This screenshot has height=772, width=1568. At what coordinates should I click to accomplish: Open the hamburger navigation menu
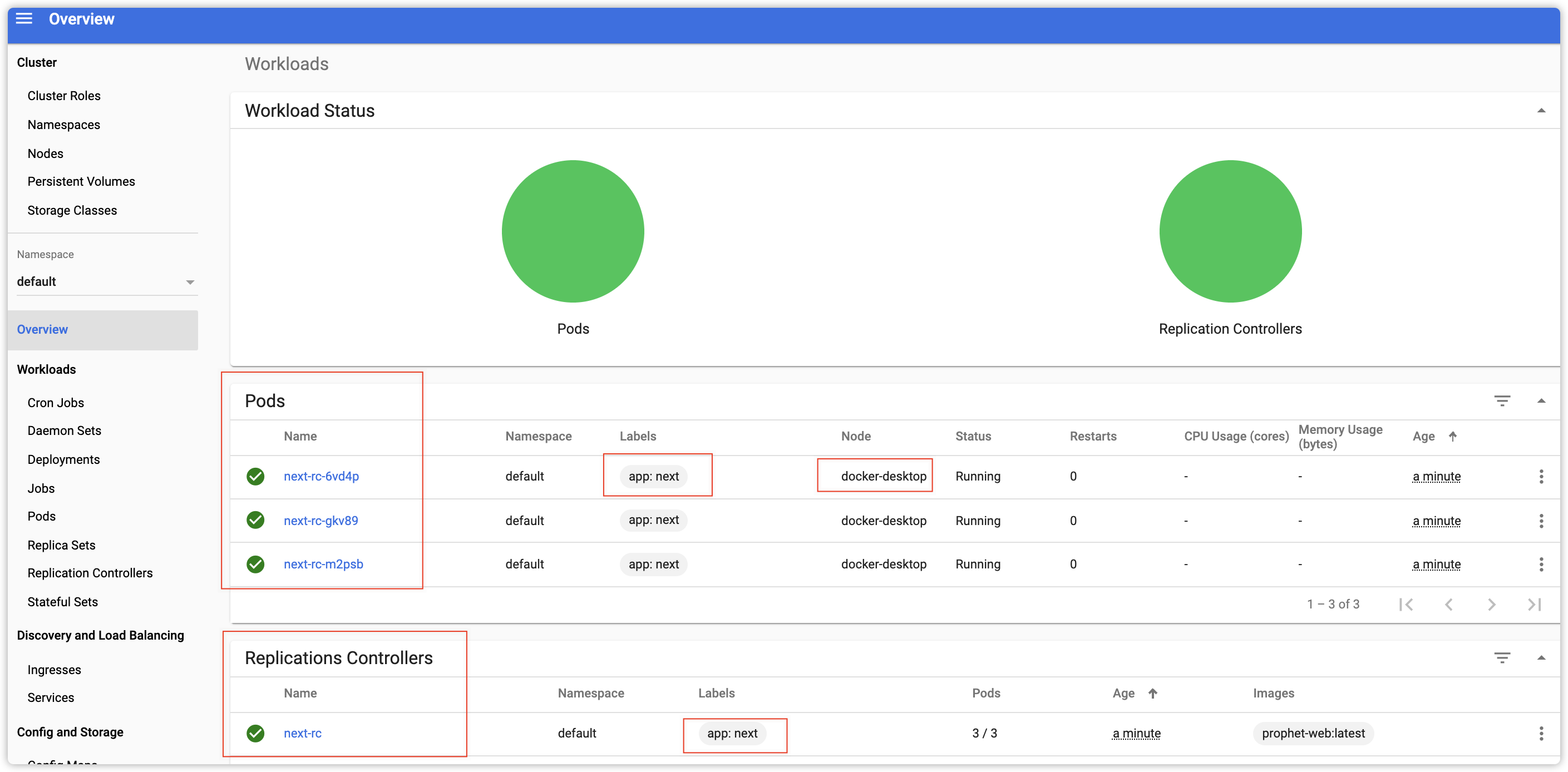coord(24,18)
